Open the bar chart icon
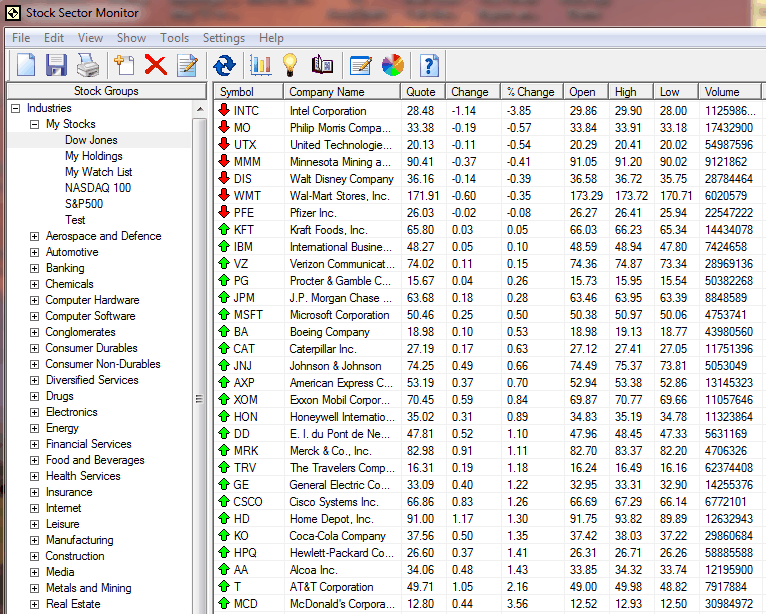 (x=261, y=66)
